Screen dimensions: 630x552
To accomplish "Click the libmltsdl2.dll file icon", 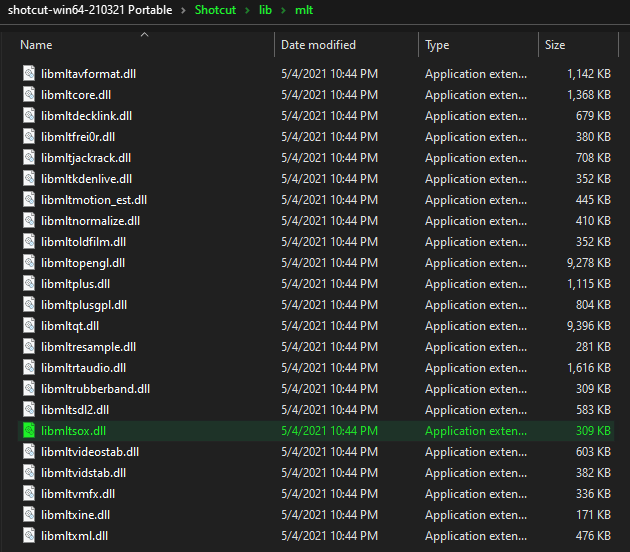I will point(29,409).
